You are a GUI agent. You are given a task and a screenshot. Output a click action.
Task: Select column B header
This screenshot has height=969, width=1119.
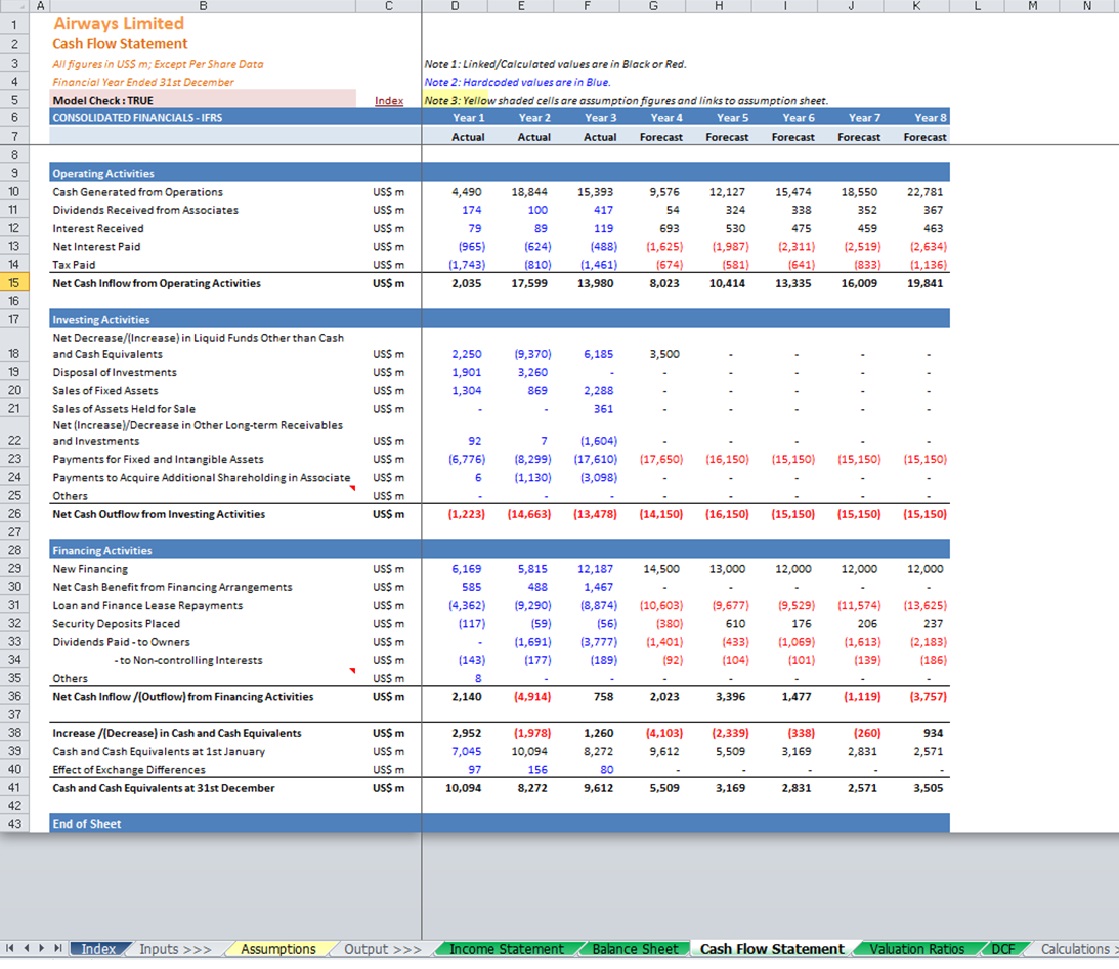(x=203, y=6)
